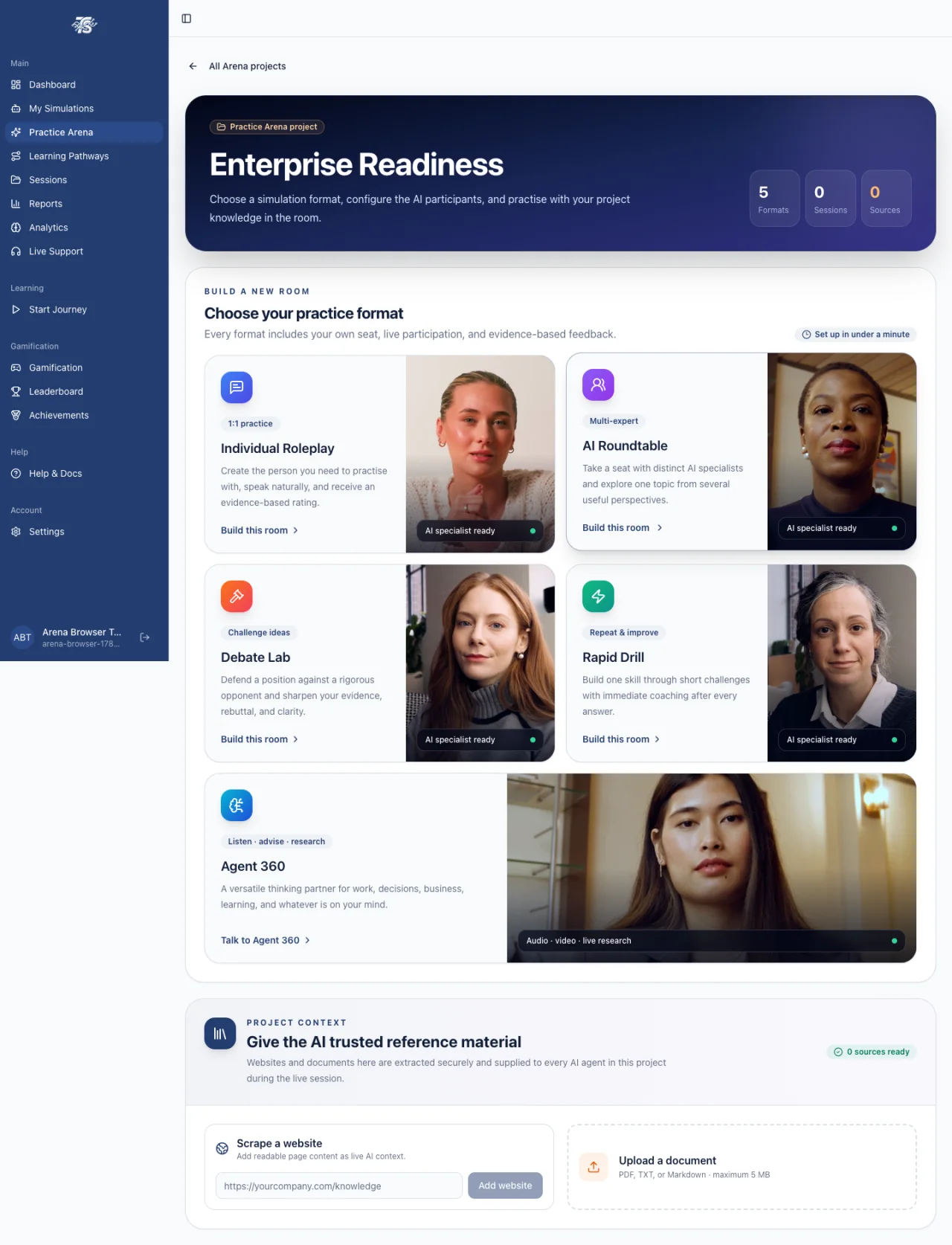
Task: Click the Individual Roleplay chat icon
Action: coord(237,387)
